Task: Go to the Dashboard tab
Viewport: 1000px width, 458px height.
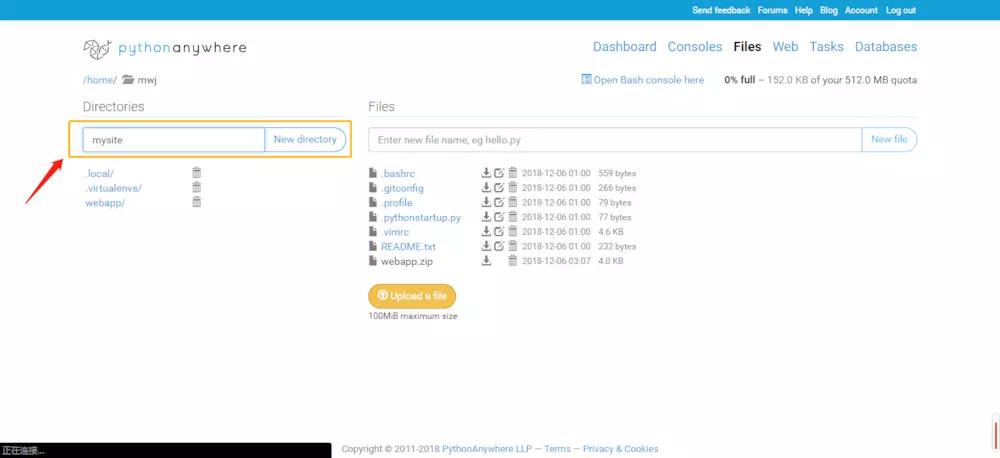Action: (x=624, y=47)
